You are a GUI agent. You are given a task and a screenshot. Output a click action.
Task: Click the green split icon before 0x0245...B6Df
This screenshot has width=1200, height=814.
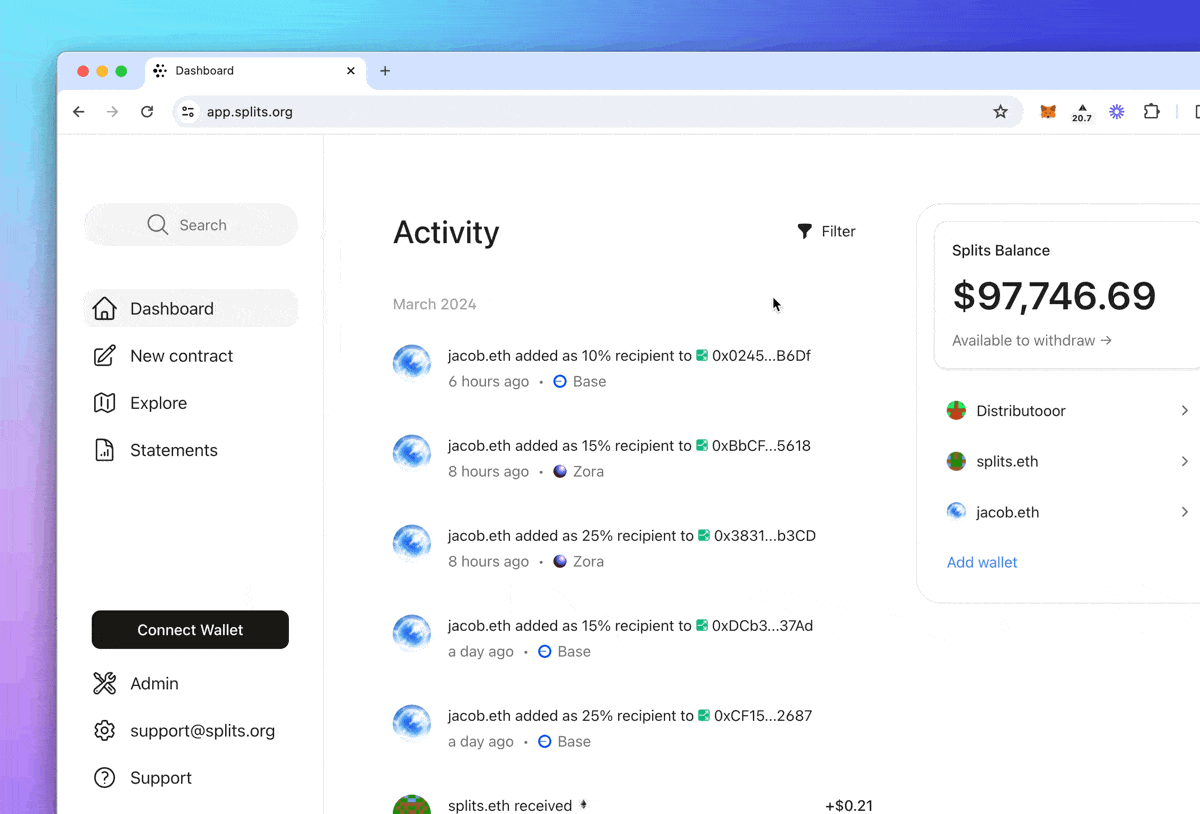tap(702, 356)
